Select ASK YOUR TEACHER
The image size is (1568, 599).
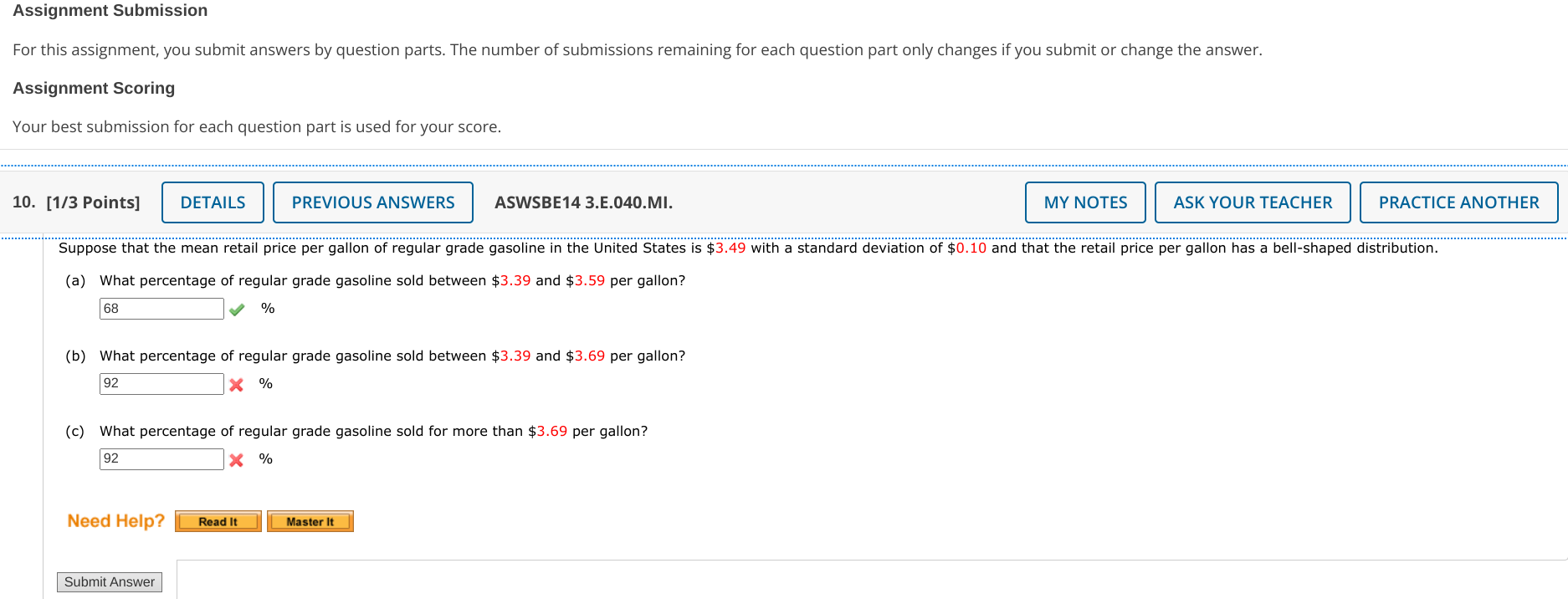[x=1253, y=202]
